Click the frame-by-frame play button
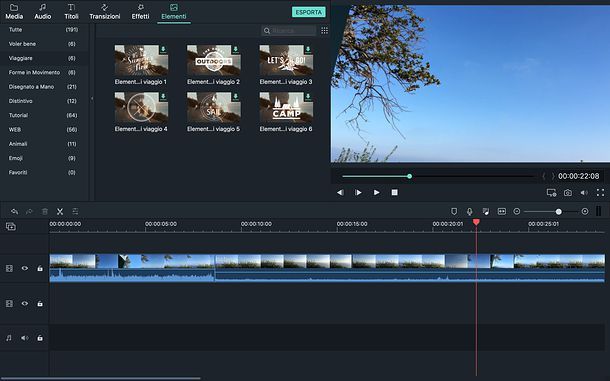This screenshot has width=610, height=381. 358,192
